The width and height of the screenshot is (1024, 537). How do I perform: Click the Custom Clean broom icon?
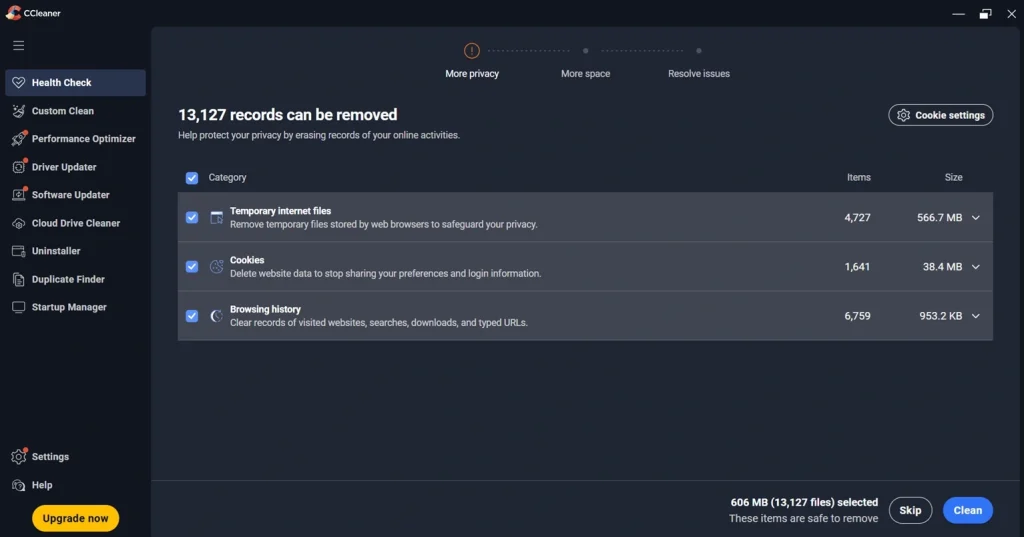coord(18,111)
